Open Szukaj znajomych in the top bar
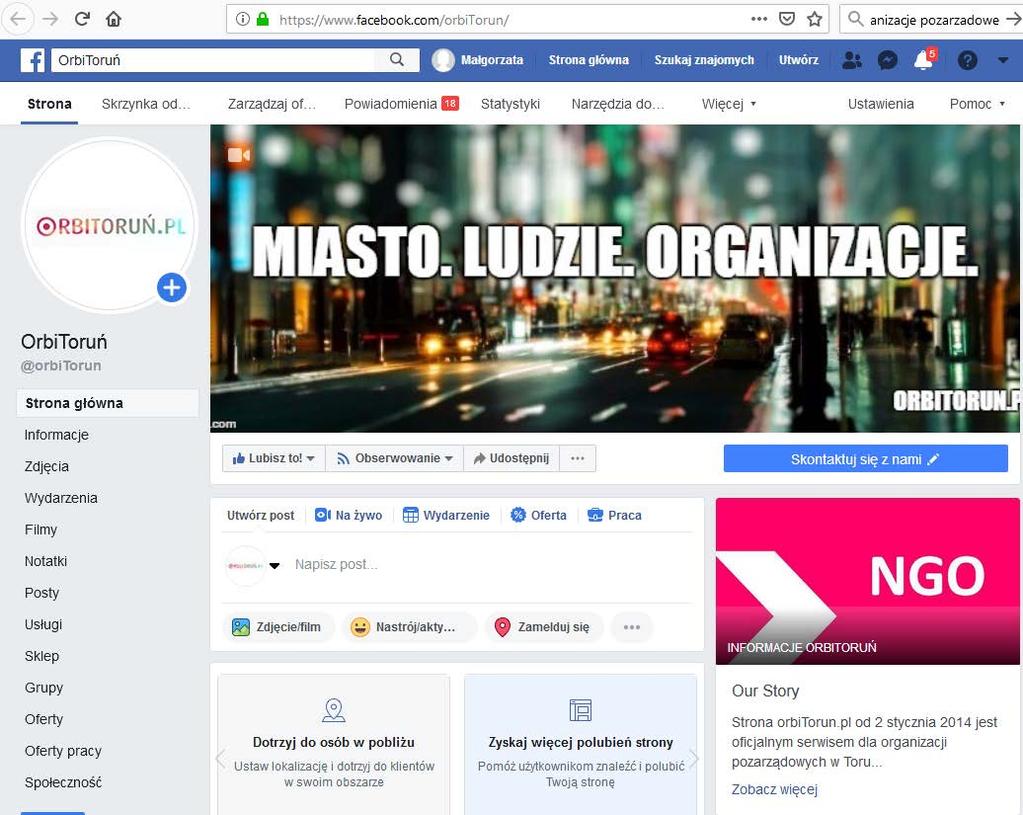Screen dimensions: 1023x815 click(x=704, y=60)
